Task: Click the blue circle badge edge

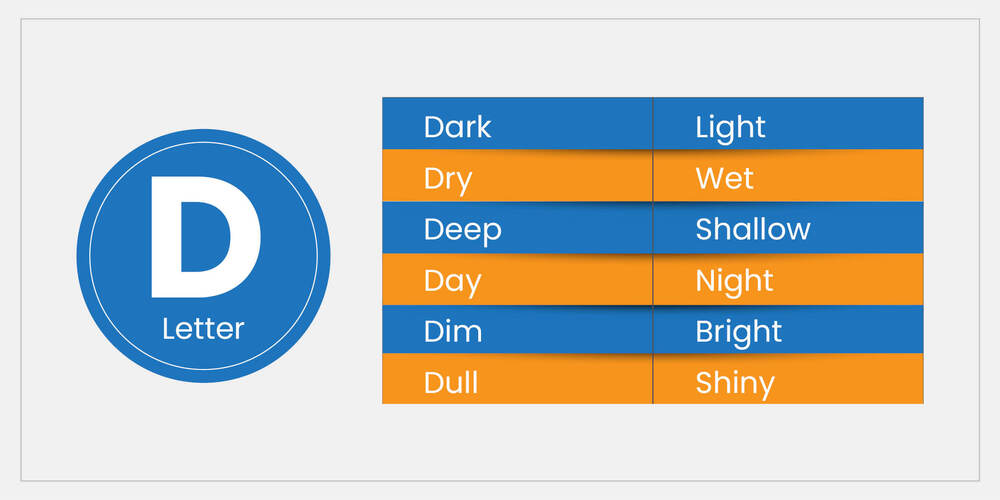Action: pos(85,255)
